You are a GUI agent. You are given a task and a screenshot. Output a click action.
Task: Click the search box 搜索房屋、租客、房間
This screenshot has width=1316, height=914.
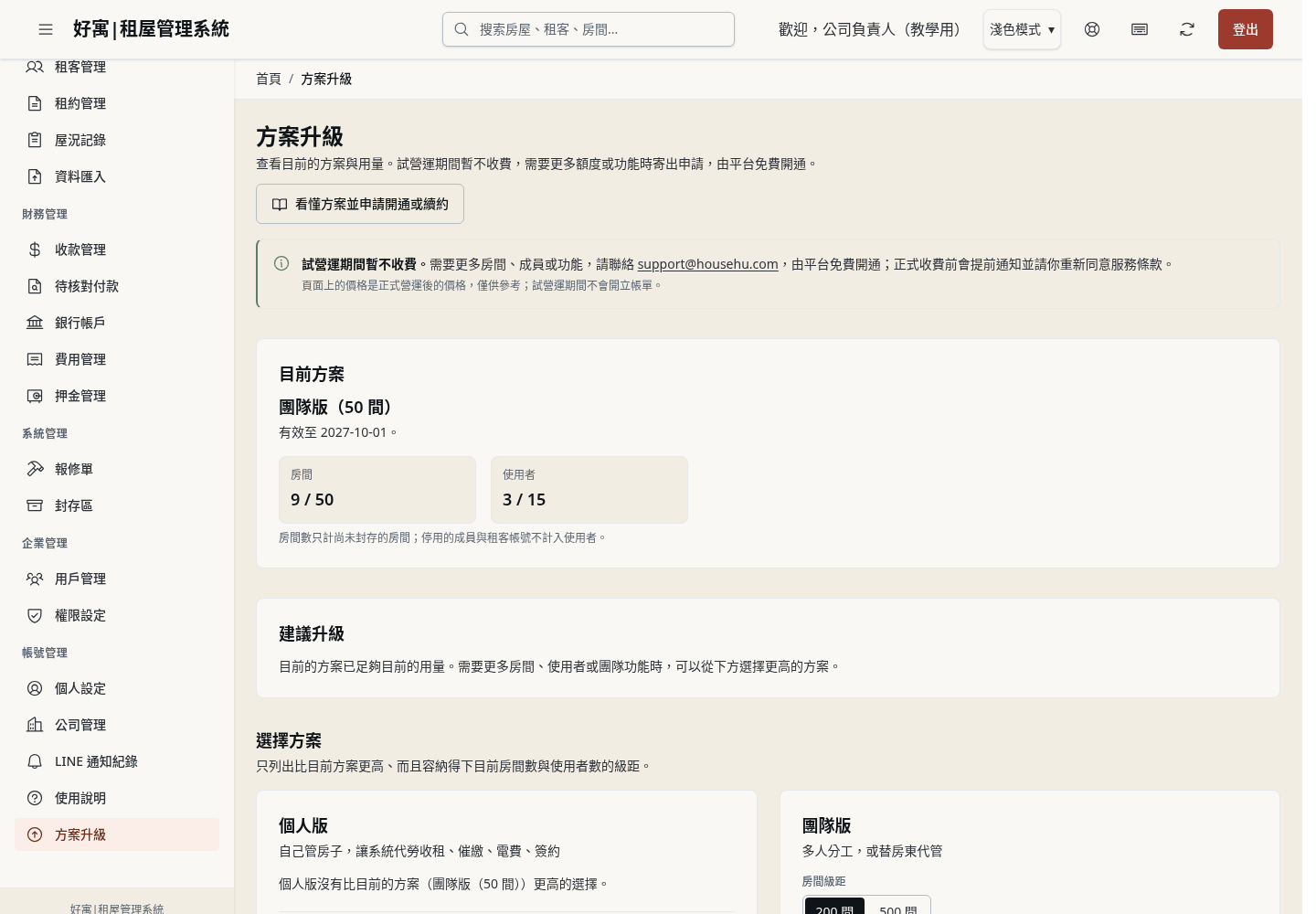(589, 29)
